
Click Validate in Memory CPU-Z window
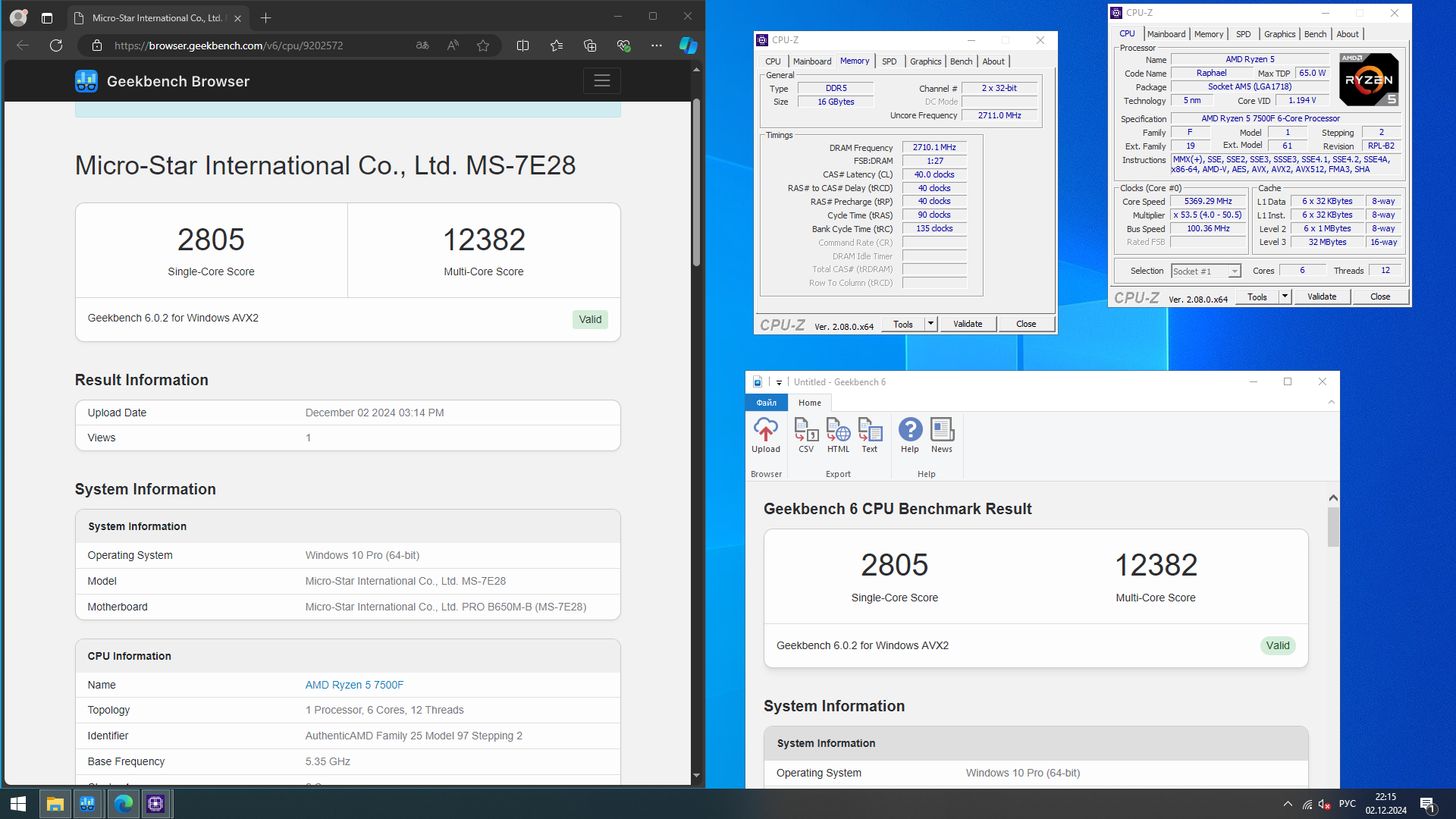tap(968, 324)
